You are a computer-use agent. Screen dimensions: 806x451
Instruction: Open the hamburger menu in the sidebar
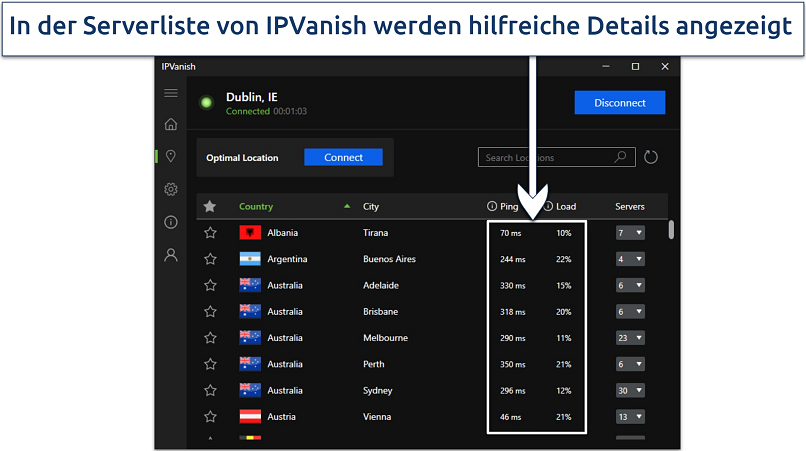[171, 93]
